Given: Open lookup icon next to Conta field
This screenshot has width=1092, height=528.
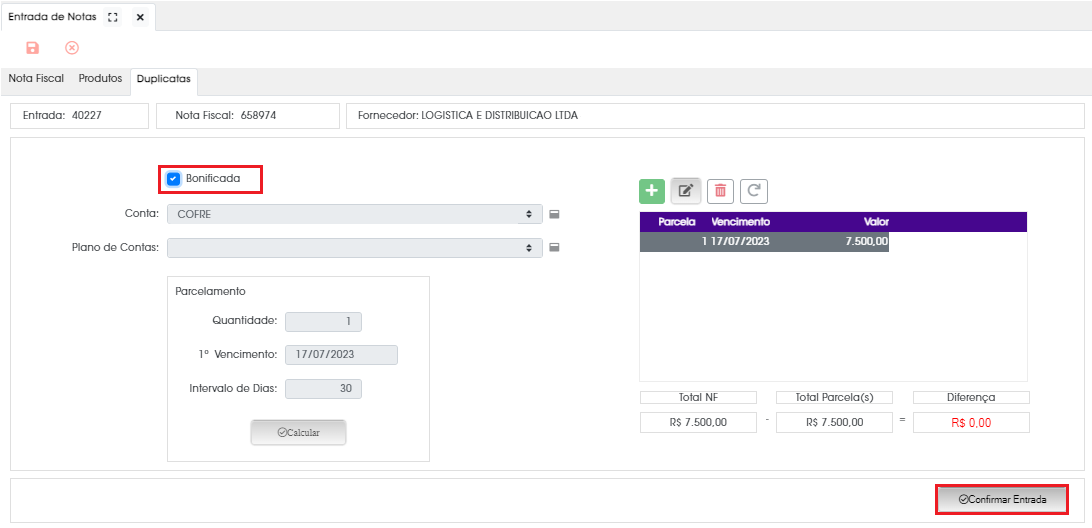Looking at the screenshot, I should [x=554, y=214].
